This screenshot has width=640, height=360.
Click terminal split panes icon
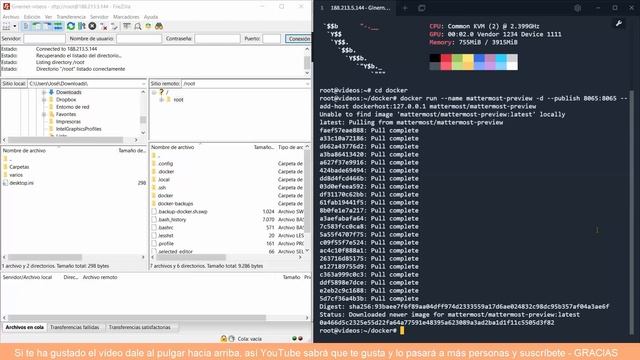(422, 8)
